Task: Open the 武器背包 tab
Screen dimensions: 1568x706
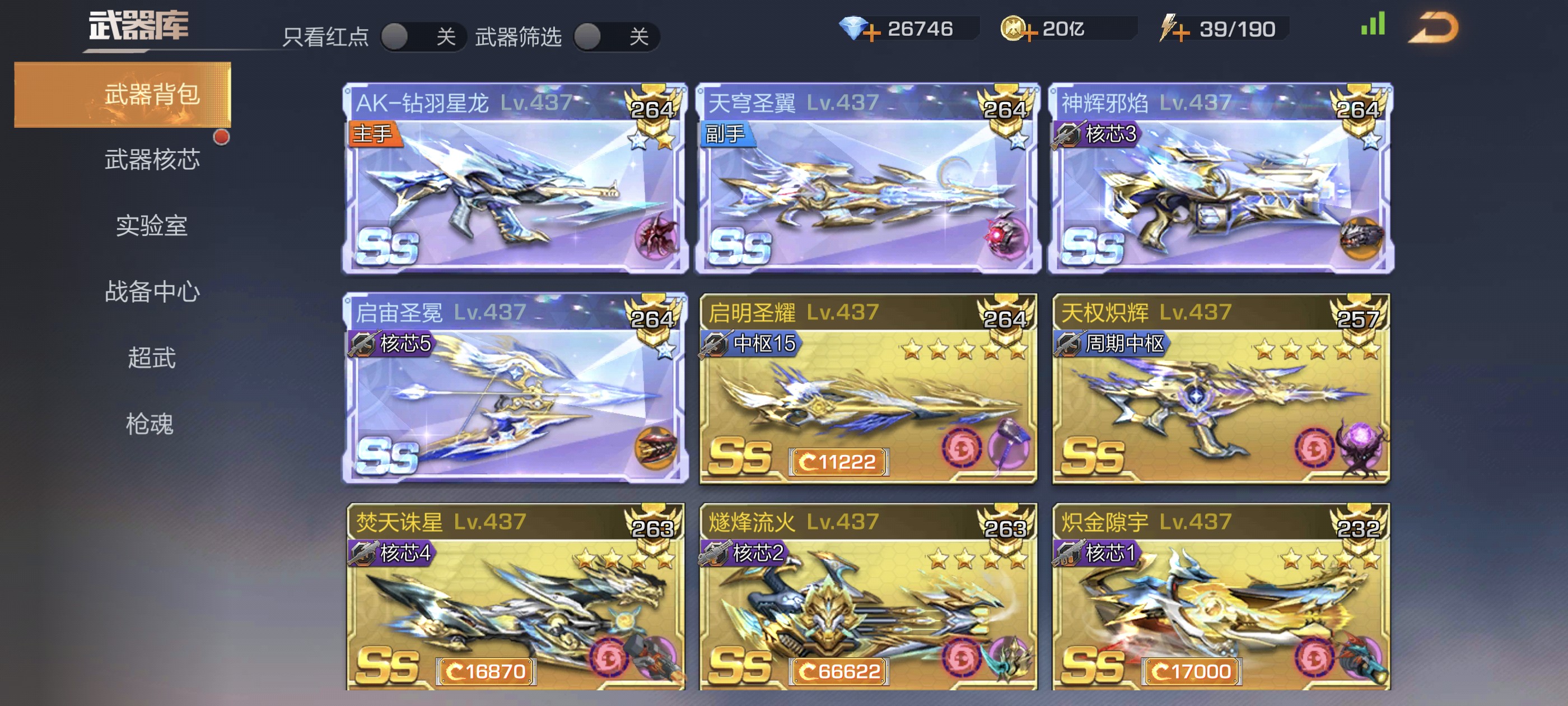Action: (123, 95)
